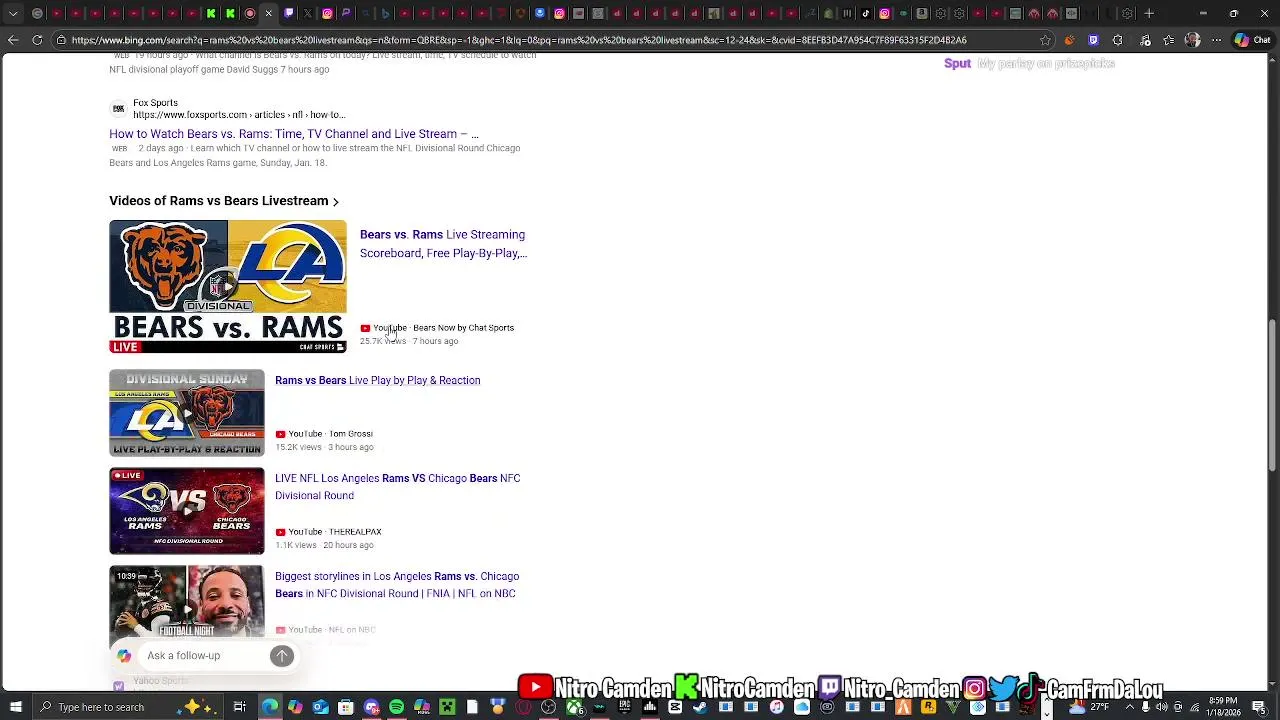Screen dimensions: 1280x720
Task: Open Biggest storylines Rams vs. Bears link
Action: (397, 584)
